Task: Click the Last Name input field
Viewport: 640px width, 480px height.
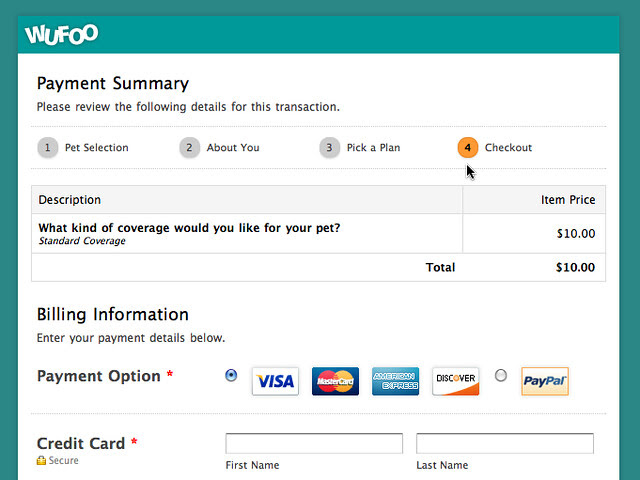Action: pos(505,443)
